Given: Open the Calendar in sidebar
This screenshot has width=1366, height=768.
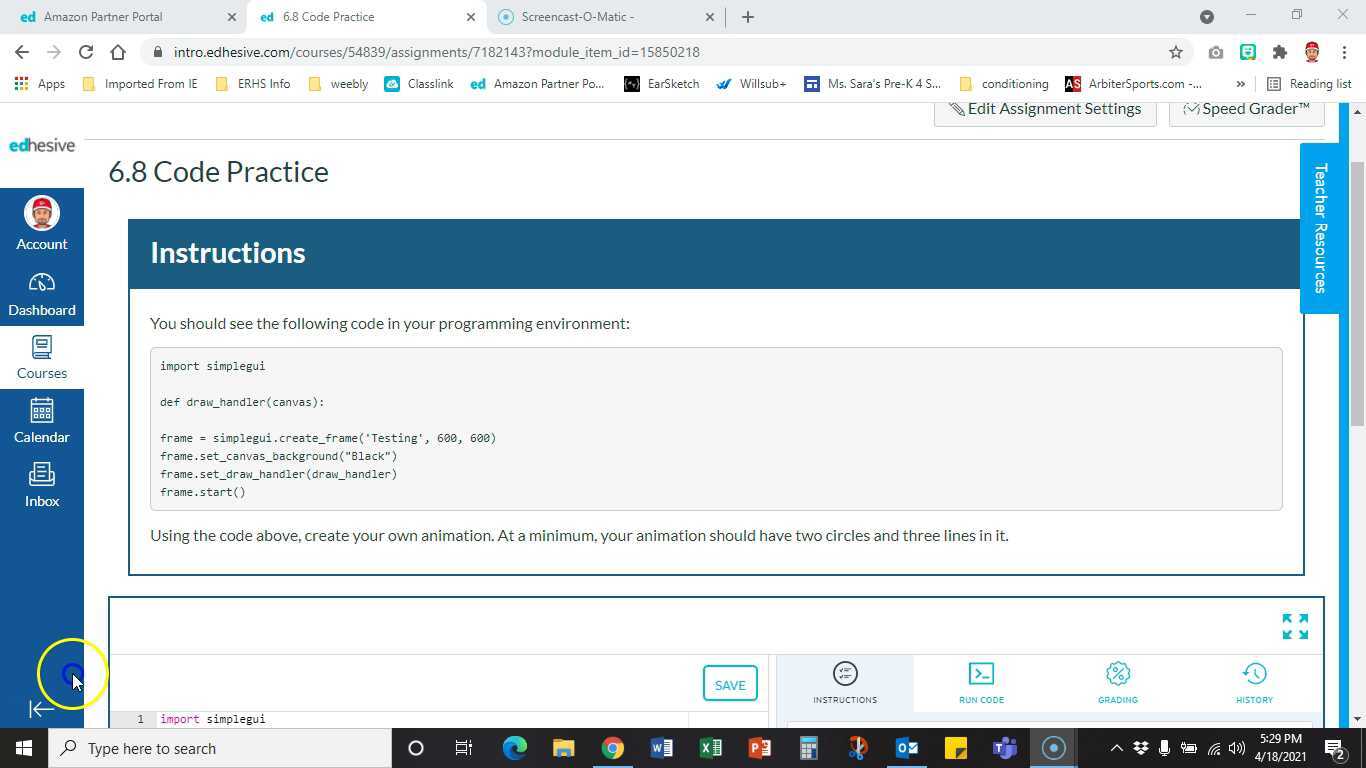Looking at the screenshot, I should pyautogui.click(x=42, y=421).
